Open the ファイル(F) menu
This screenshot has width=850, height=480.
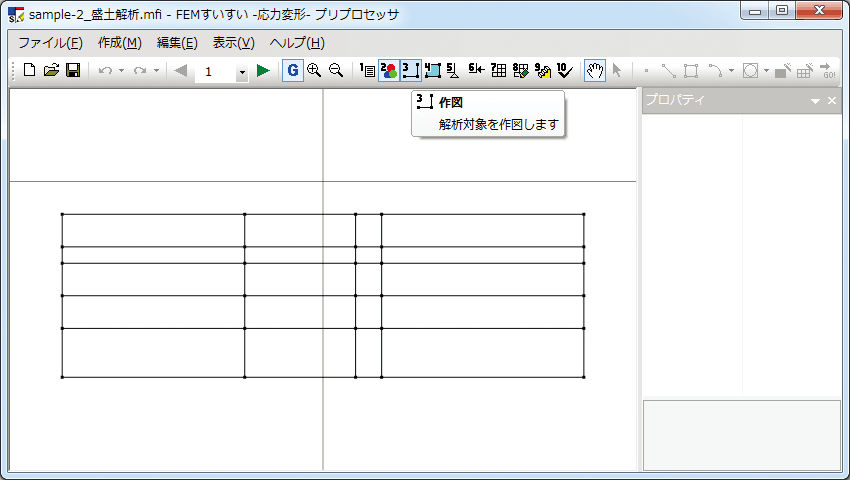click(50, 43)
